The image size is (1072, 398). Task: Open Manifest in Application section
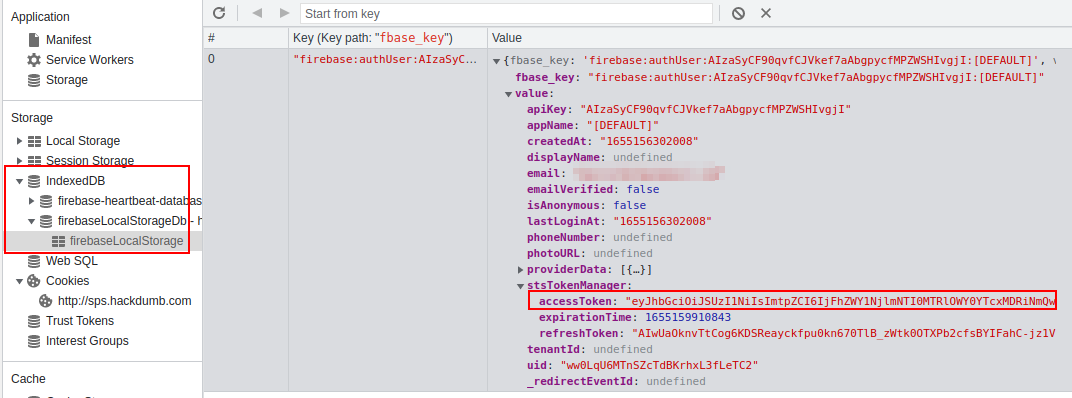click(x=68, y=40)
